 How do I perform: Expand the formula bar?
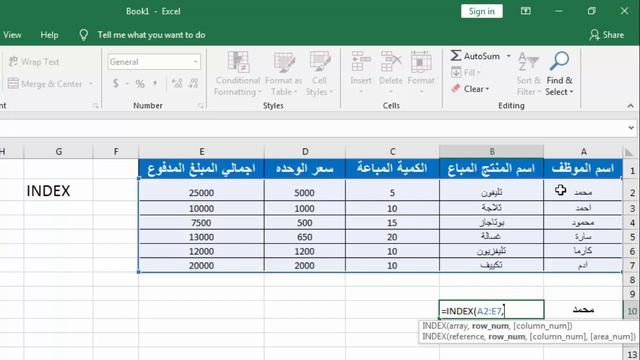(x=631, y=128)
